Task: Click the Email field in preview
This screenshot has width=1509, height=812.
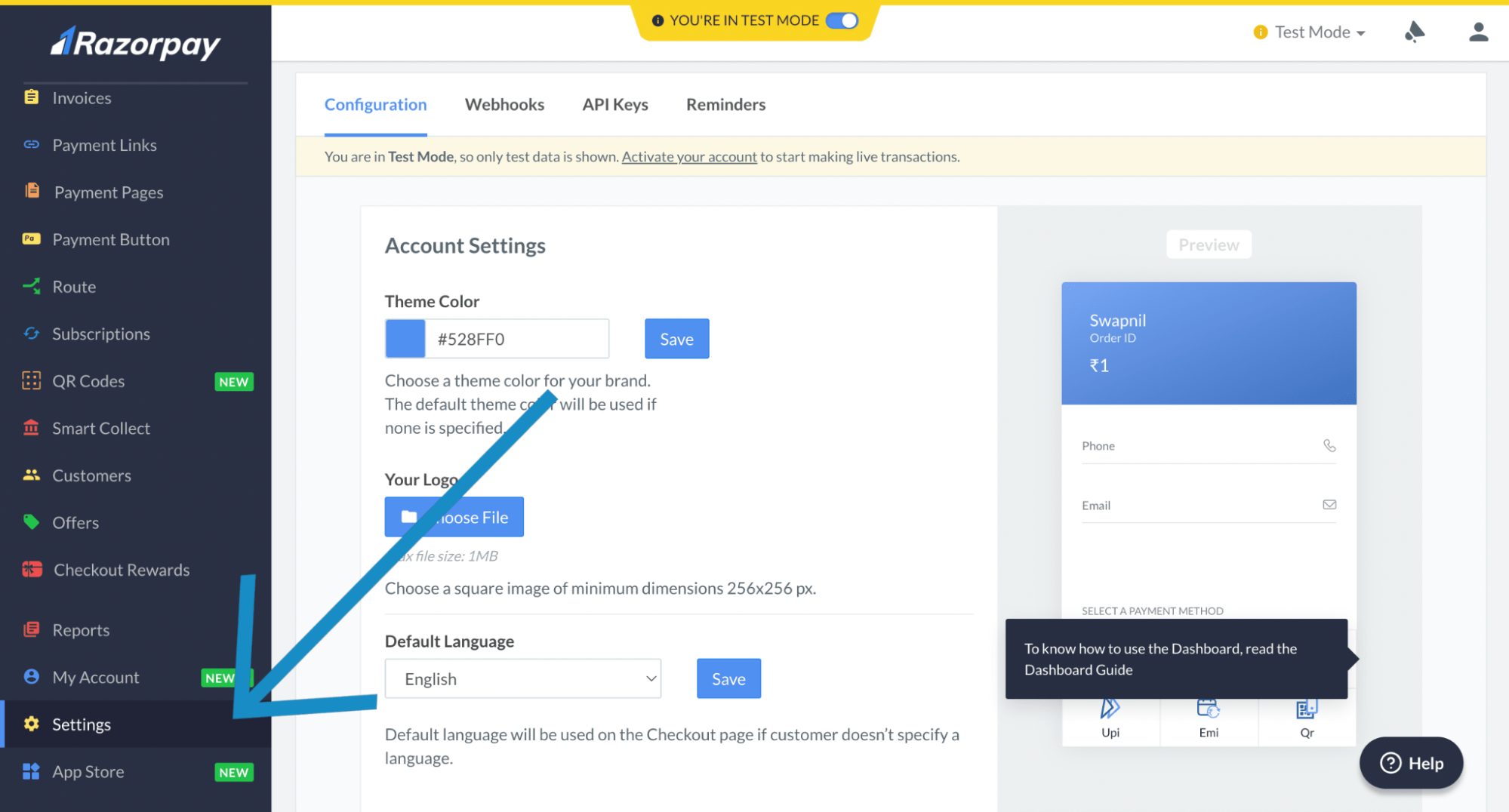Action: click(1209, 505)
